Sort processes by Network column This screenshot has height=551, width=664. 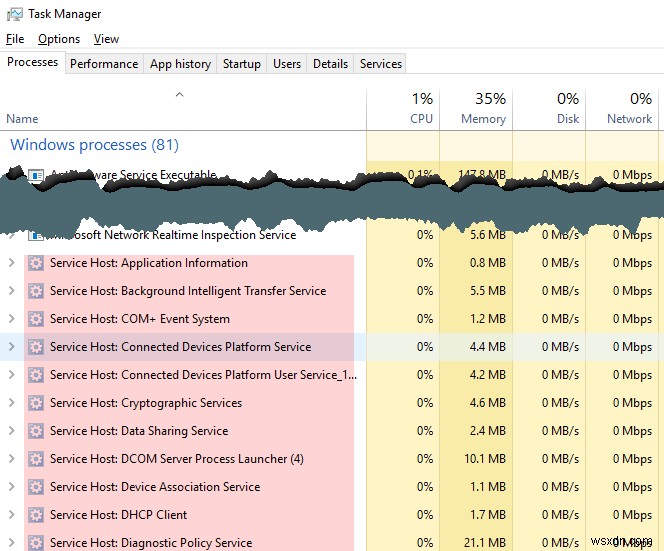pos(622,109)
